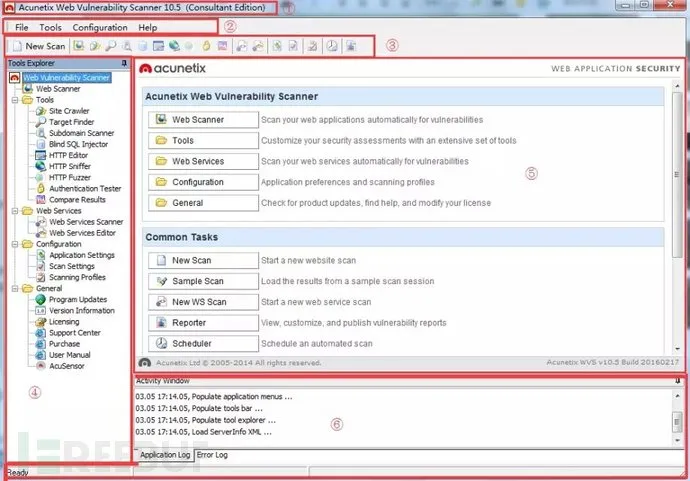Select Compare Results in the tree

pyautogui.click(x=77, y=199)
